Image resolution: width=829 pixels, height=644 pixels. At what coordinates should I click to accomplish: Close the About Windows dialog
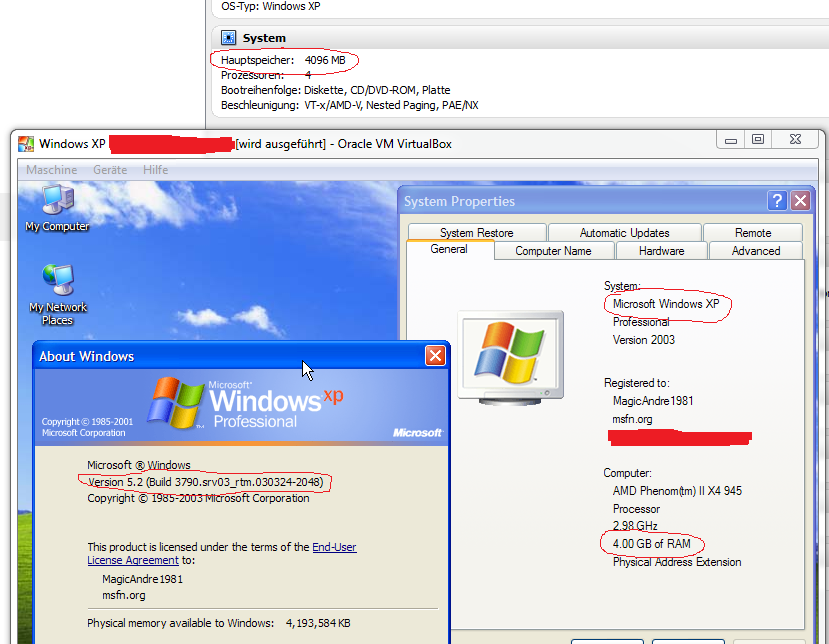(435, 356)
